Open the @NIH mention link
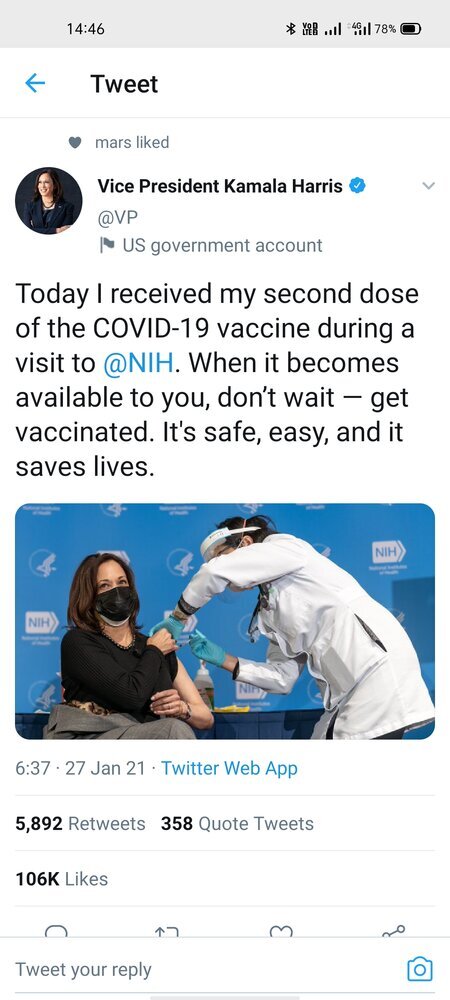The image size is (450, 1000). (138, 363)
